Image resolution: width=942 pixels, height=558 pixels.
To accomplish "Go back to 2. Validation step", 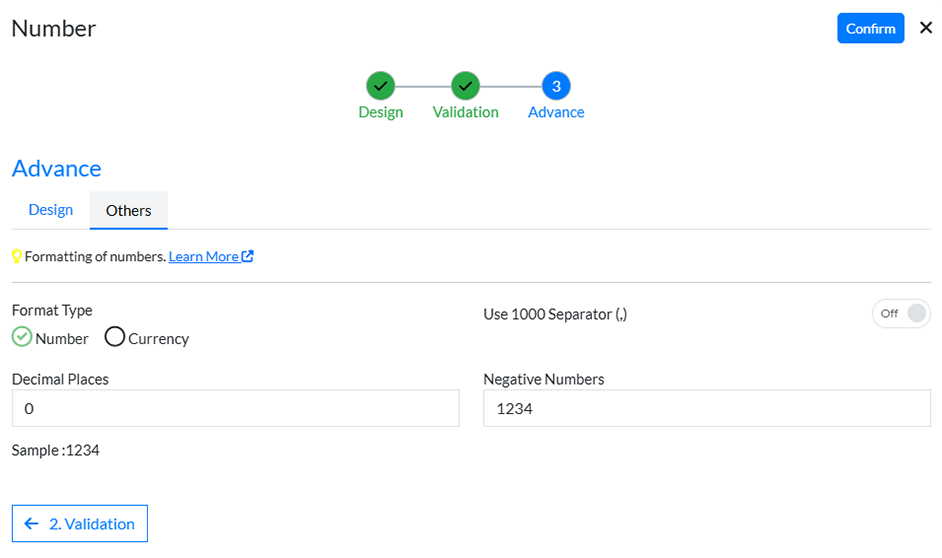I will click(x=80, y=524).
